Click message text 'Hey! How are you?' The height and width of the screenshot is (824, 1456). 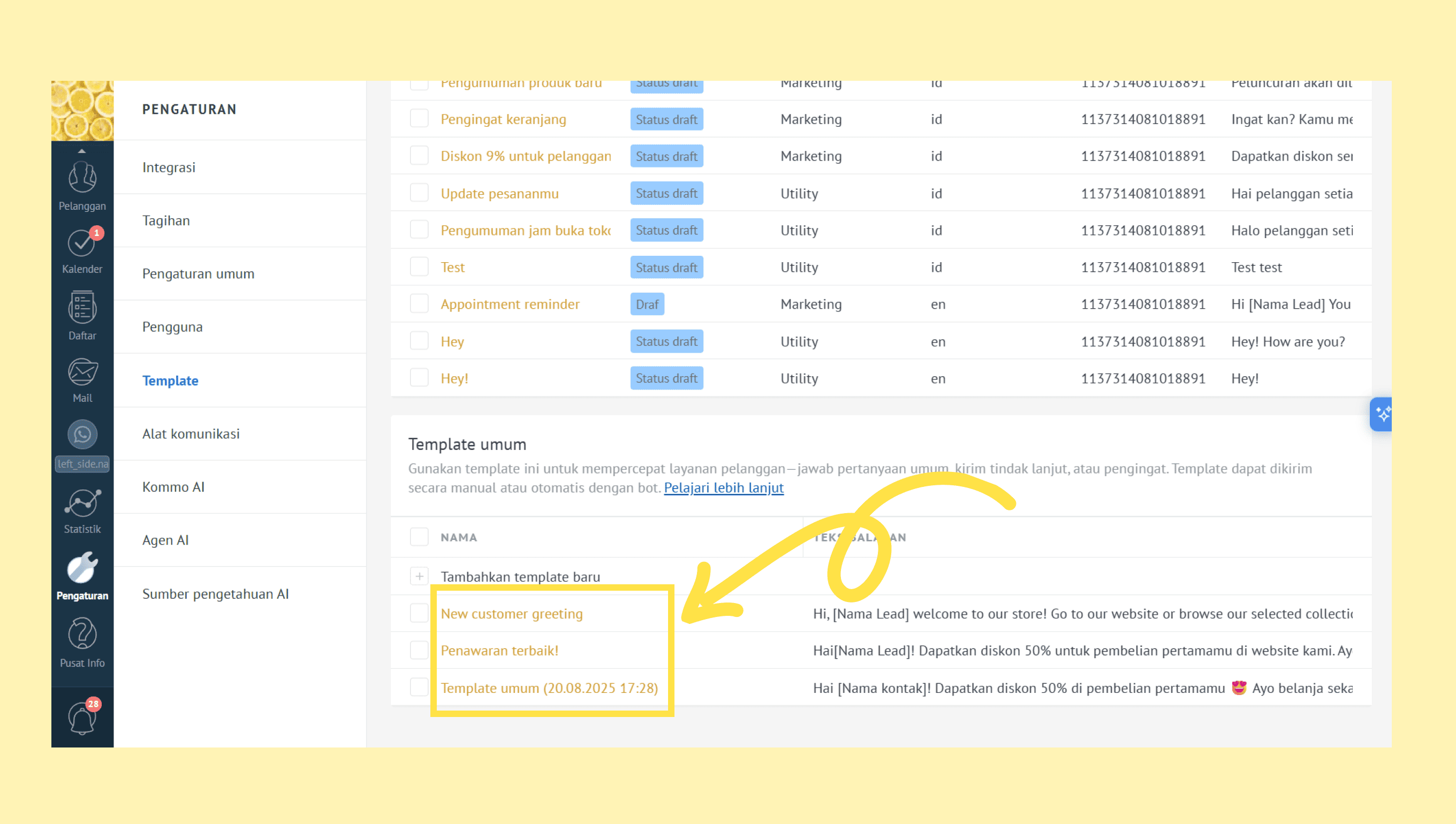click(1288, 342)
